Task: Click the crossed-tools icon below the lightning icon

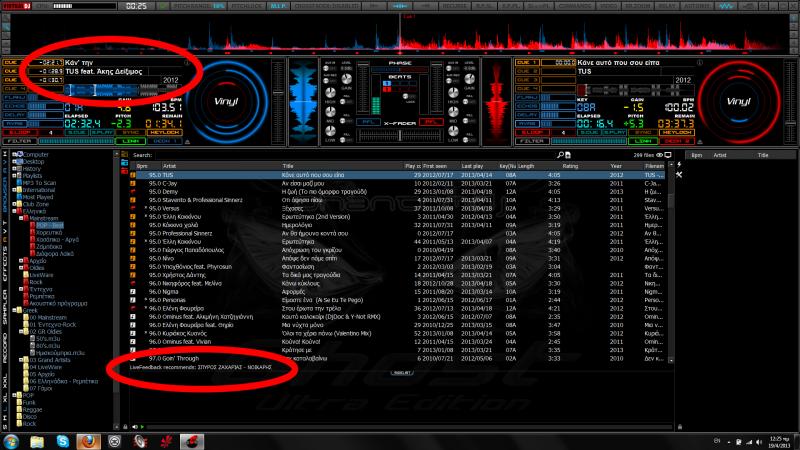Action: tap(679, 174)
